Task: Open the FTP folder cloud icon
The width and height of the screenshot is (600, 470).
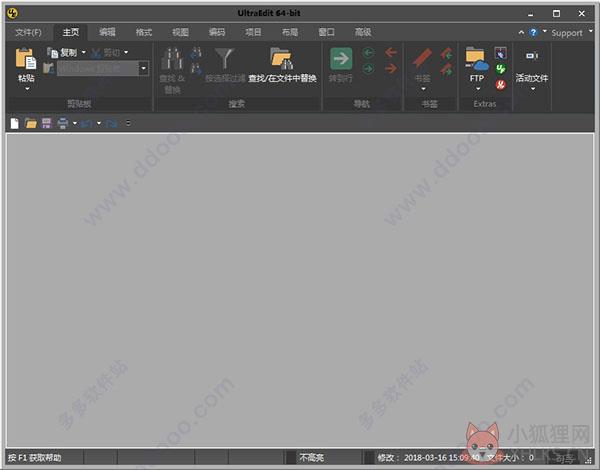Action: pos(477,59)
